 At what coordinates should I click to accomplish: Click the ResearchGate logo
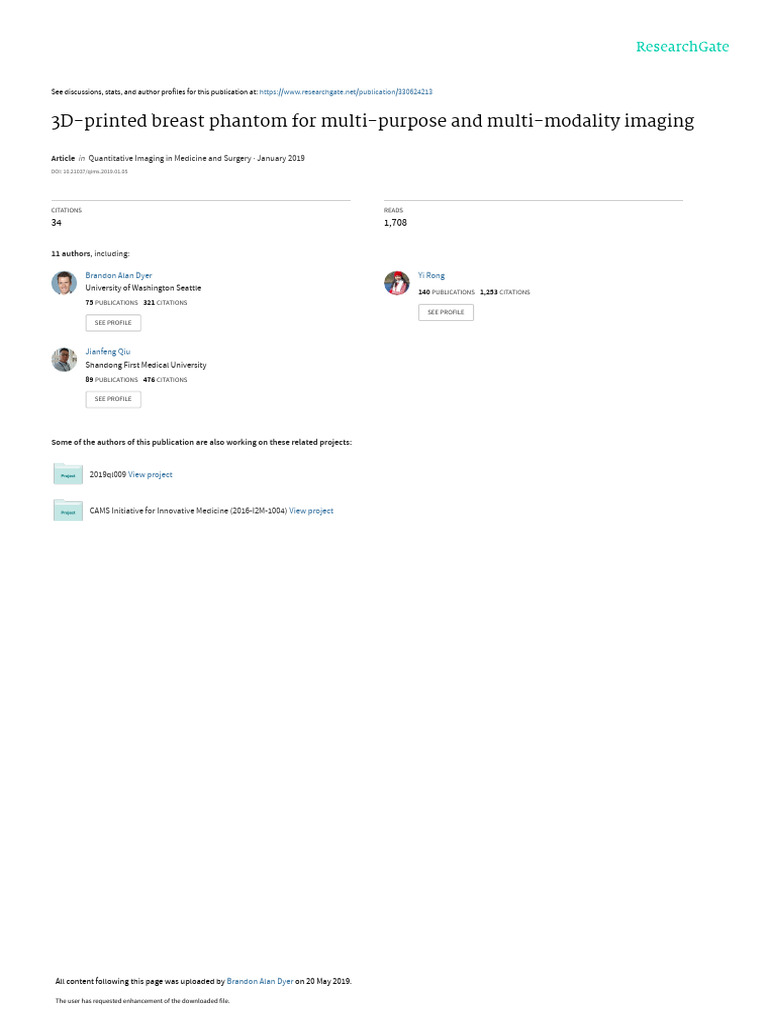[x=682, y=47]
